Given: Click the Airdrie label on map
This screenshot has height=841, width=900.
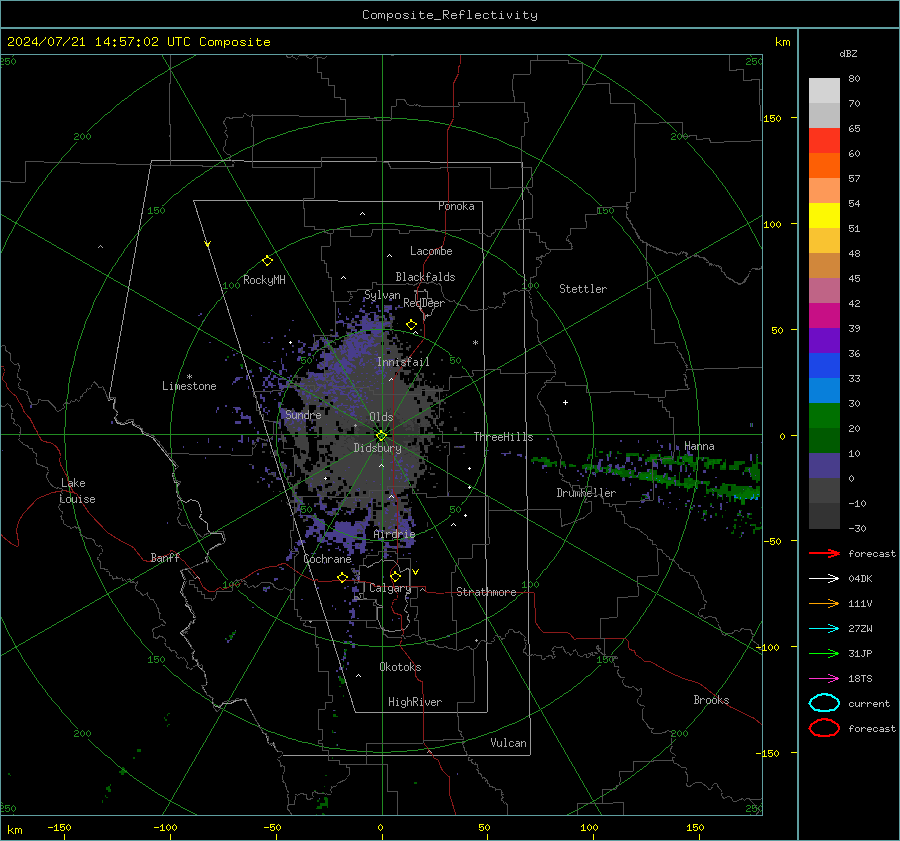Looking at the screenshot, I should (394, 534).
